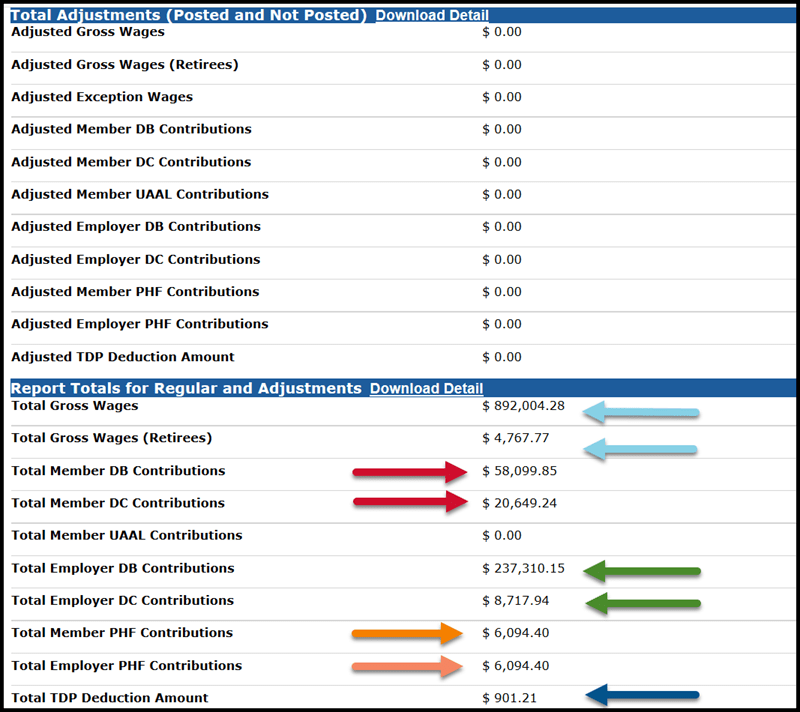This screenshot has width=800, height=712.
Task: Click salmon arrow pointing to Employer PHF amount
Action: point(407,666)
